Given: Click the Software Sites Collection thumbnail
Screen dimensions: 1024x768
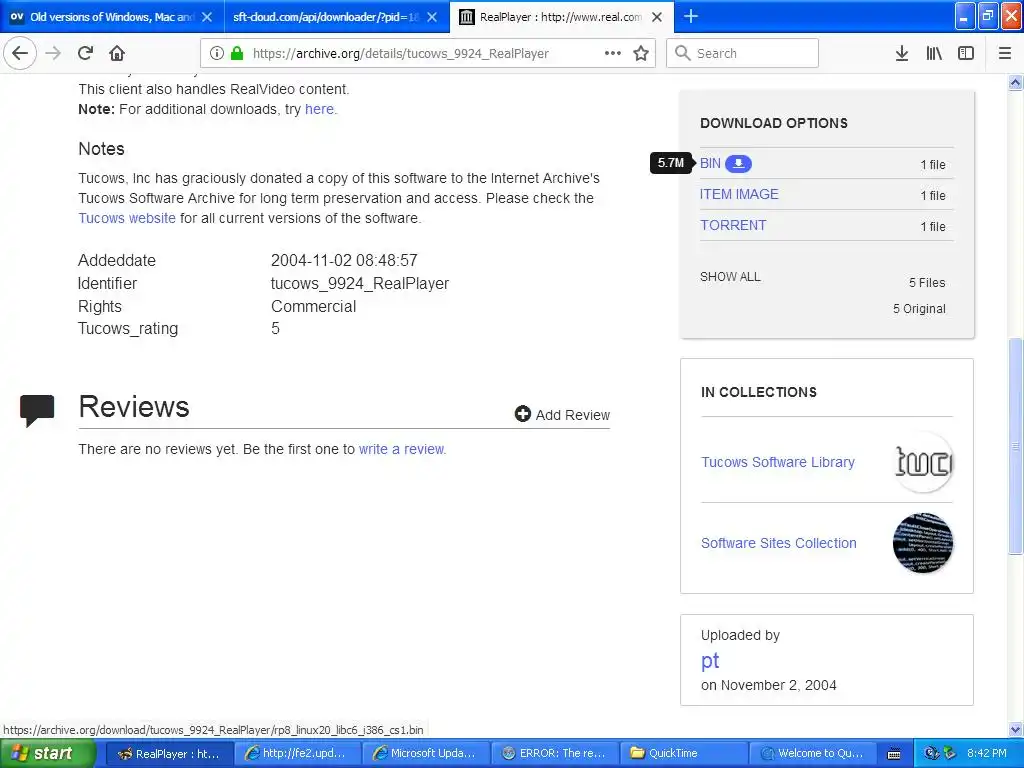Looking at the screenshot, I should tap(923, 543).
